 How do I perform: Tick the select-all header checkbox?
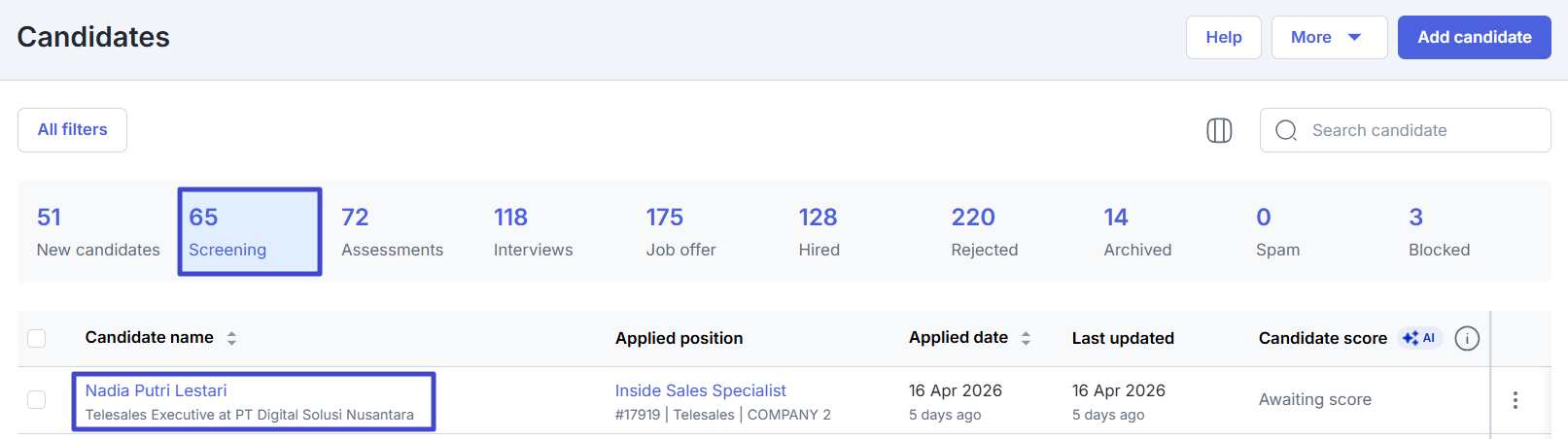(x=37, y=338)
